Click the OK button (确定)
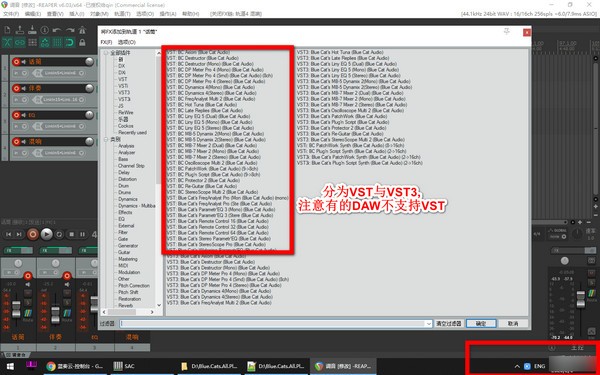Image resolution: width=600 pixels, height=375 pixels. tap(481, 323)
